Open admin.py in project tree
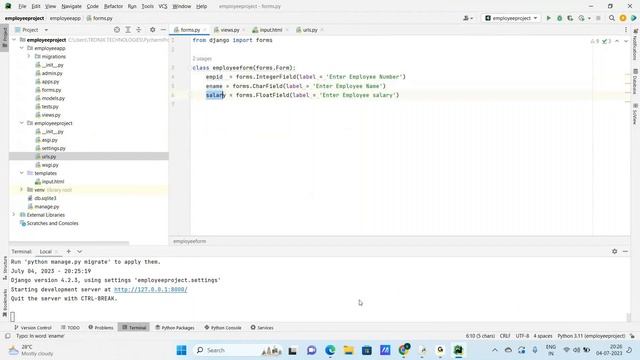This screenshot has height=360, width=640. point(52,73)
